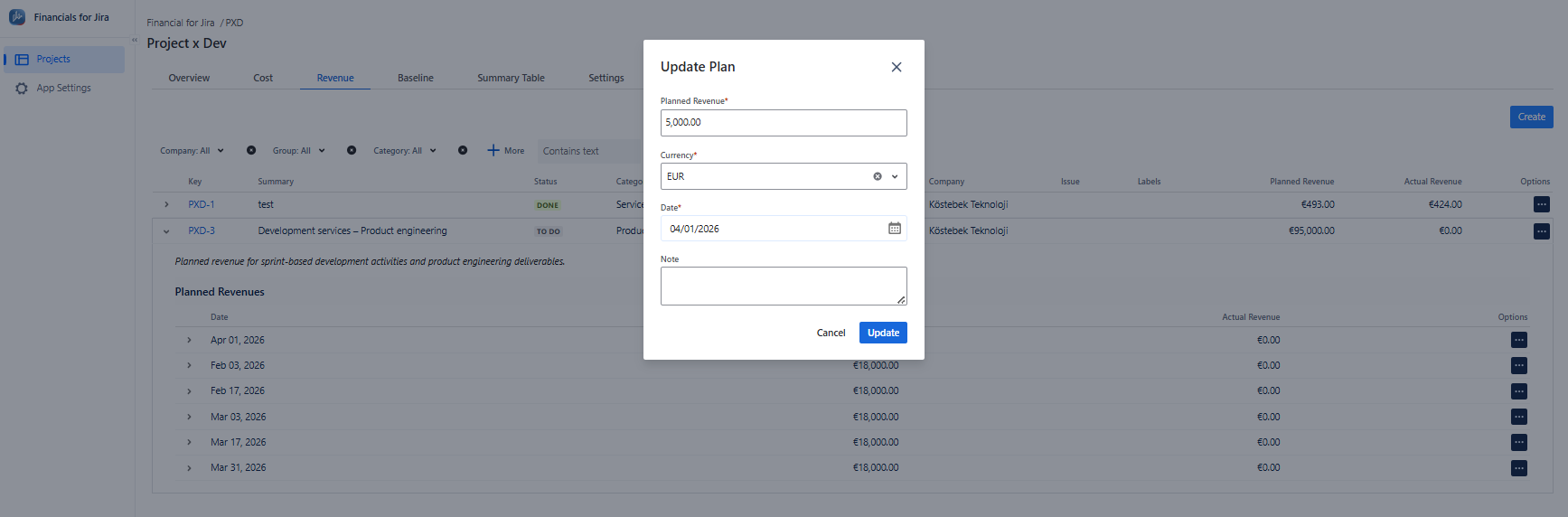Click the PXD breadcrumb
This screenshot has width=1568, height=517.
pos(234,23)
